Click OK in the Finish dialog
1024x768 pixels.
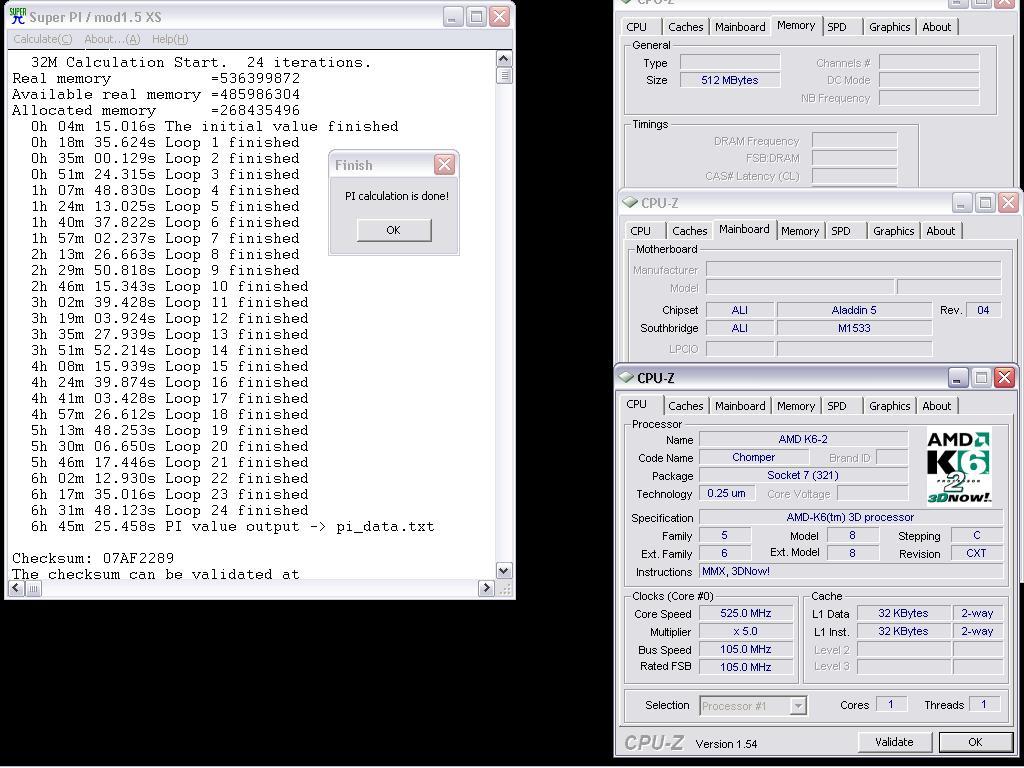coord(394,230)
